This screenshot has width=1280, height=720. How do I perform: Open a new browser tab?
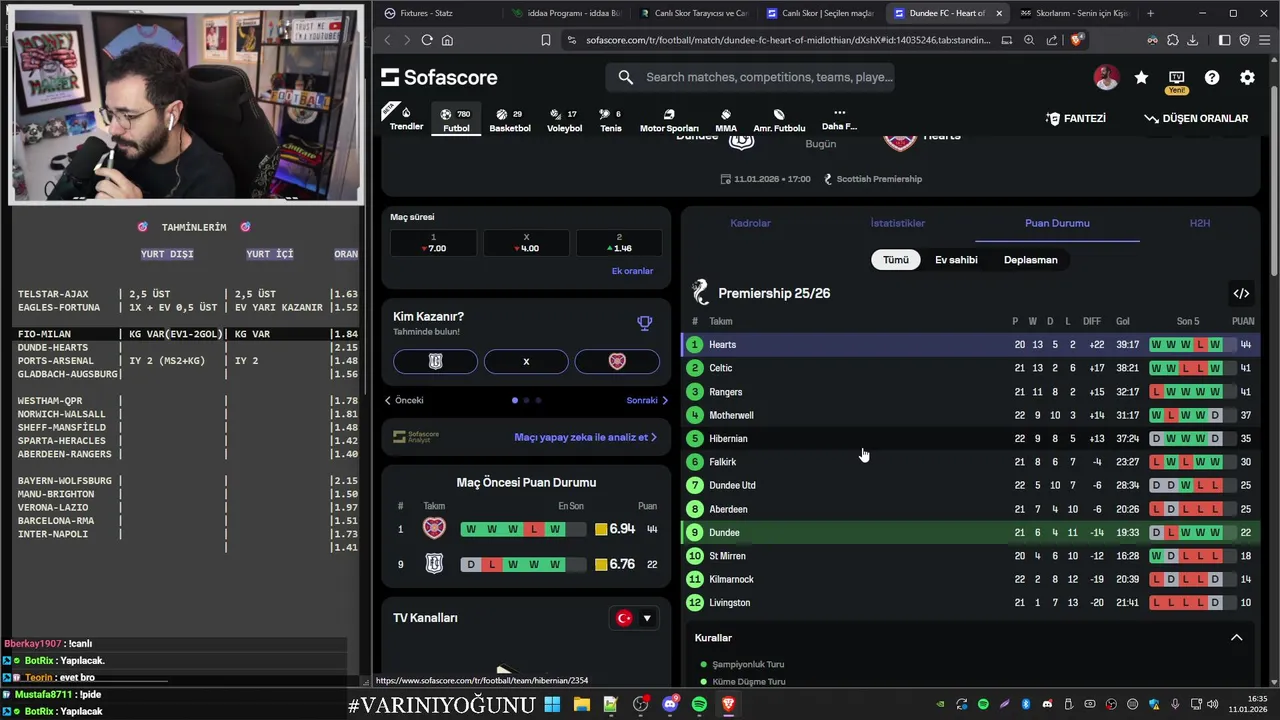pos(1150,13)
